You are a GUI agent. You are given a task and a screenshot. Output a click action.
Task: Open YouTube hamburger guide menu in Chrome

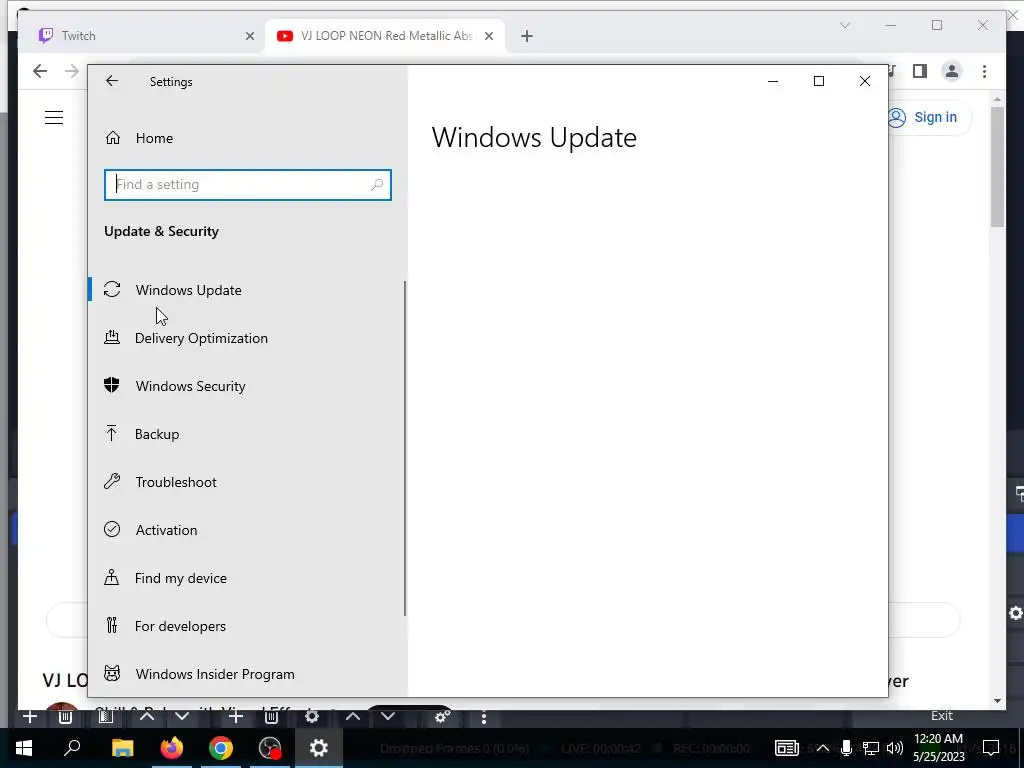tap(54, 118)
